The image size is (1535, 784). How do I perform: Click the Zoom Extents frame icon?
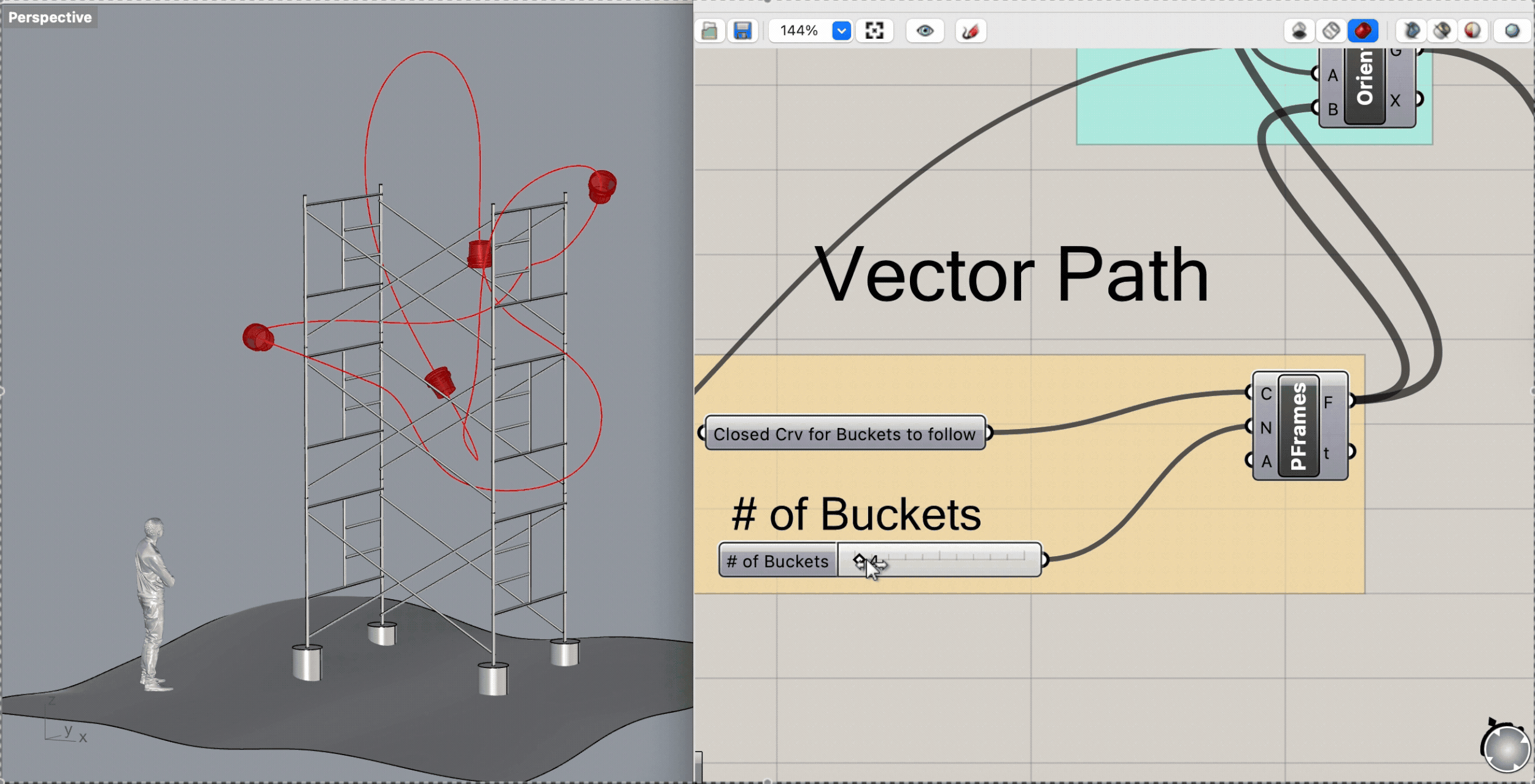coord(874,31)
